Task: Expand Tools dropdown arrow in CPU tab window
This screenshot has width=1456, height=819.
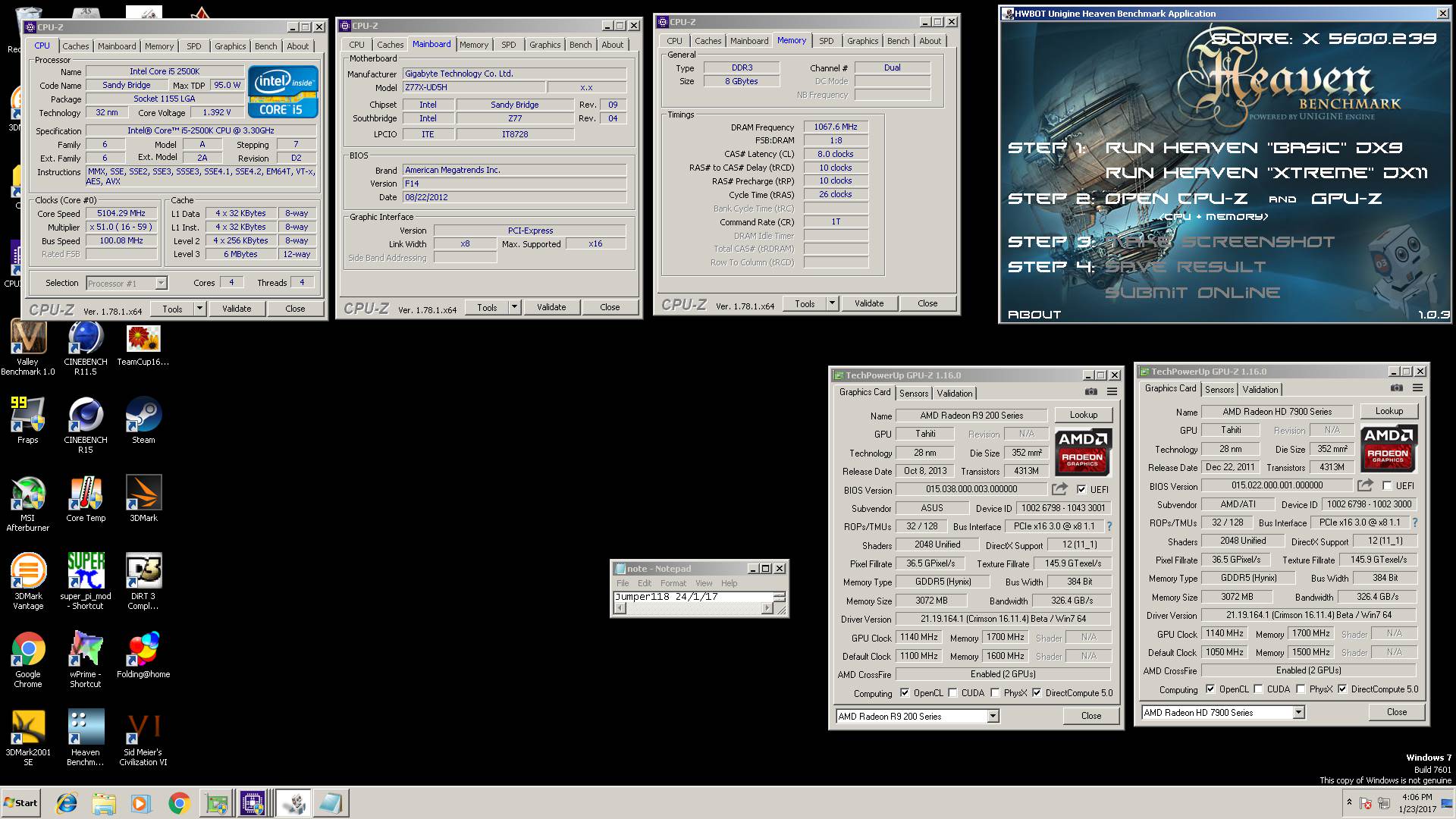Action: click(x=199, y=309)
